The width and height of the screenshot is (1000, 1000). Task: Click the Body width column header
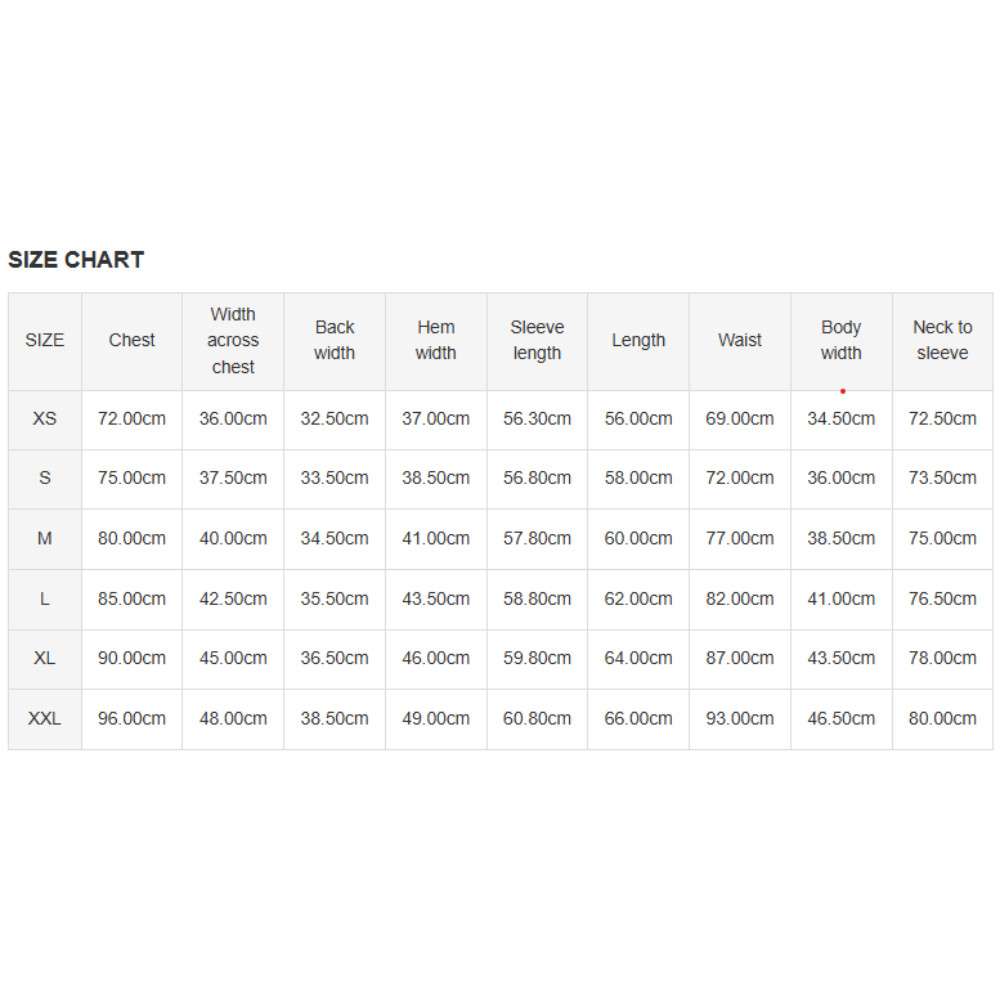click(841, 340)
